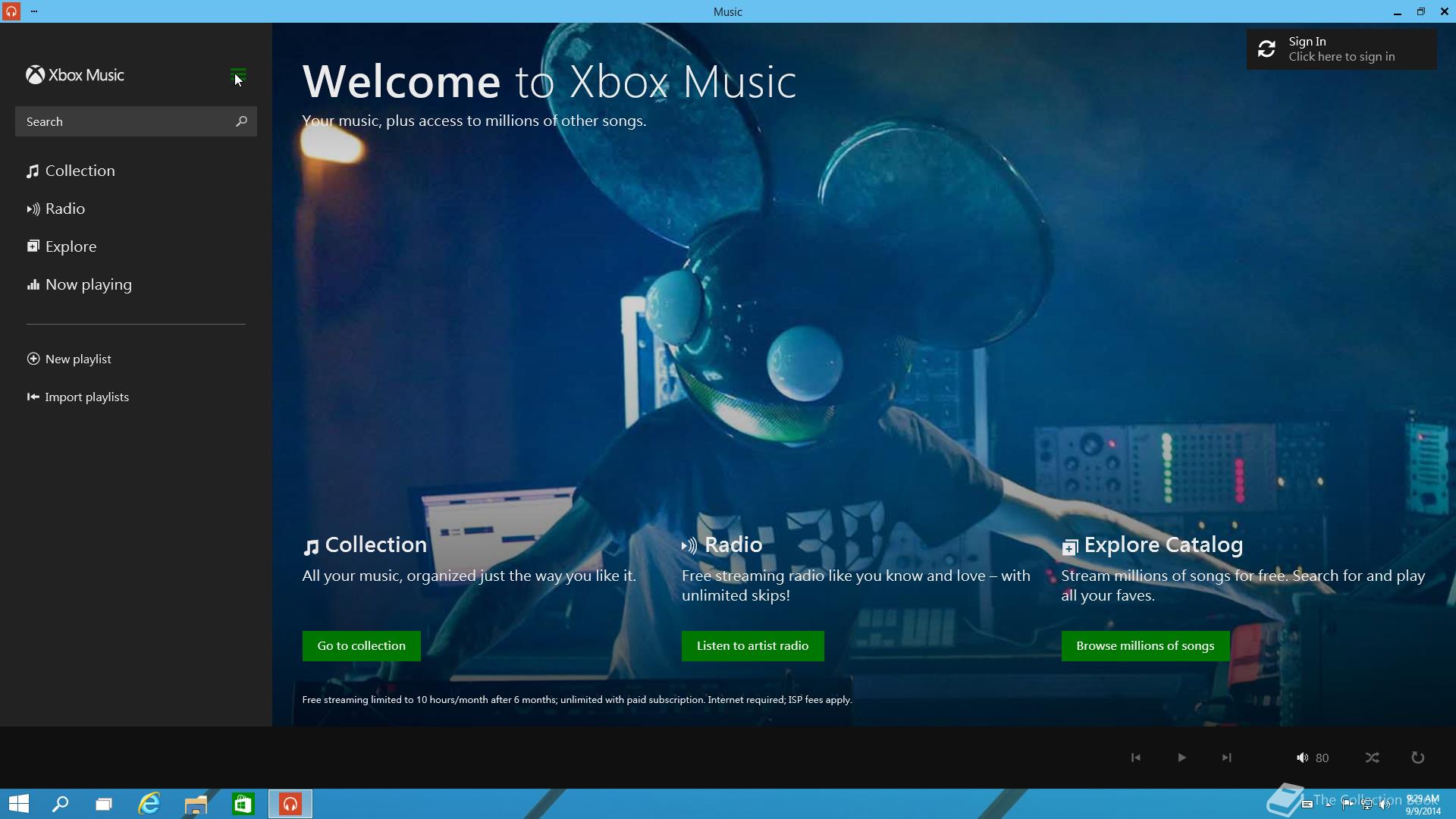Click 'Welcome to Xbox Music' title
Screen dimensions: 1456x819
point(550,82)
